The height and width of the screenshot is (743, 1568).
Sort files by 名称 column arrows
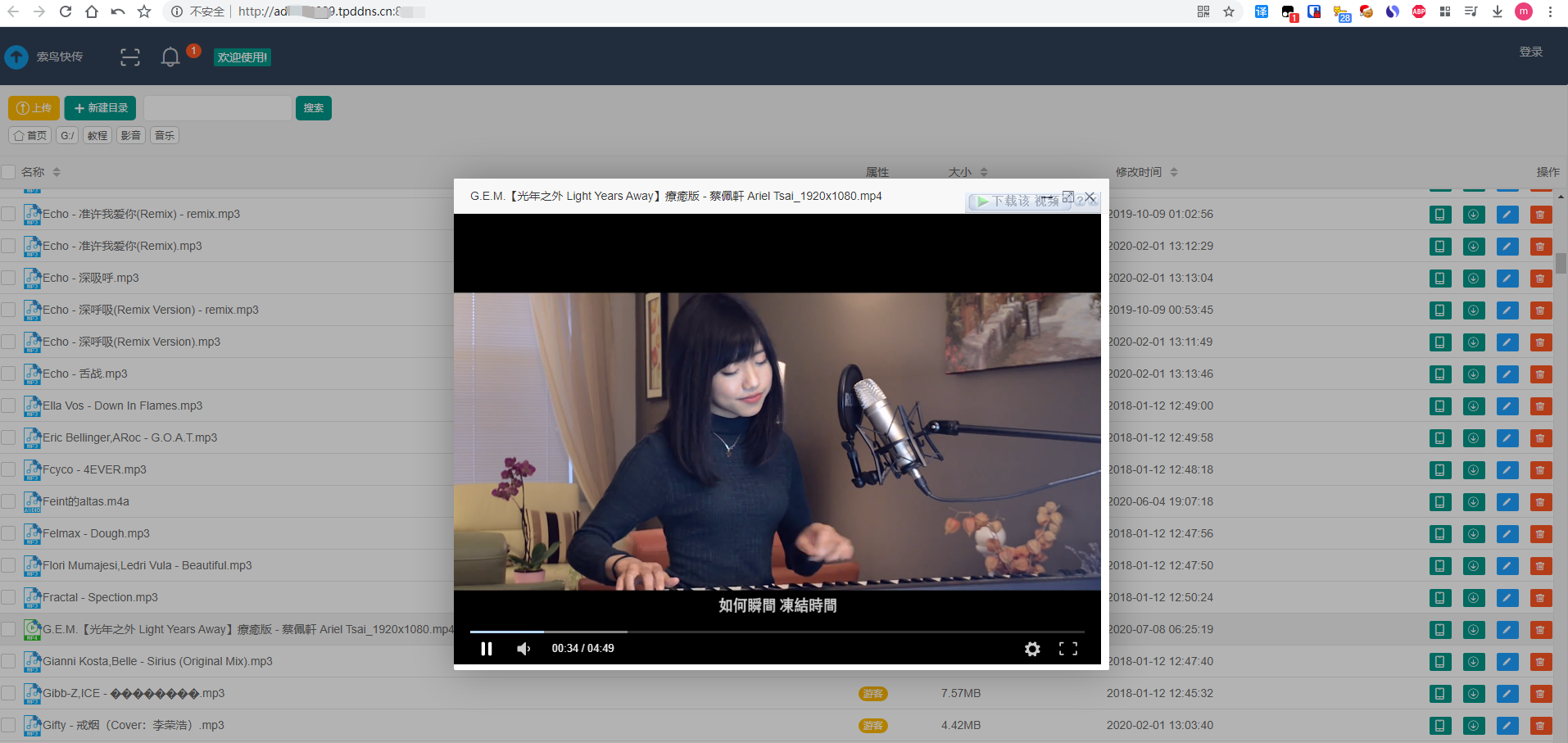(57, 172)
